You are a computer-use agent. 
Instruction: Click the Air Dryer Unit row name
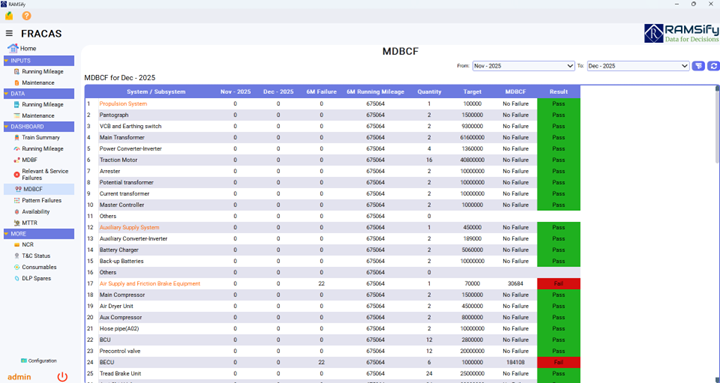pos(117,306)
